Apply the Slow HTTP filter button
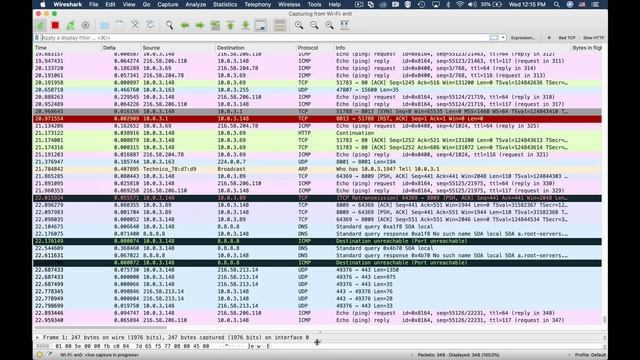640x360 pixels. click(x=593, y=38)
